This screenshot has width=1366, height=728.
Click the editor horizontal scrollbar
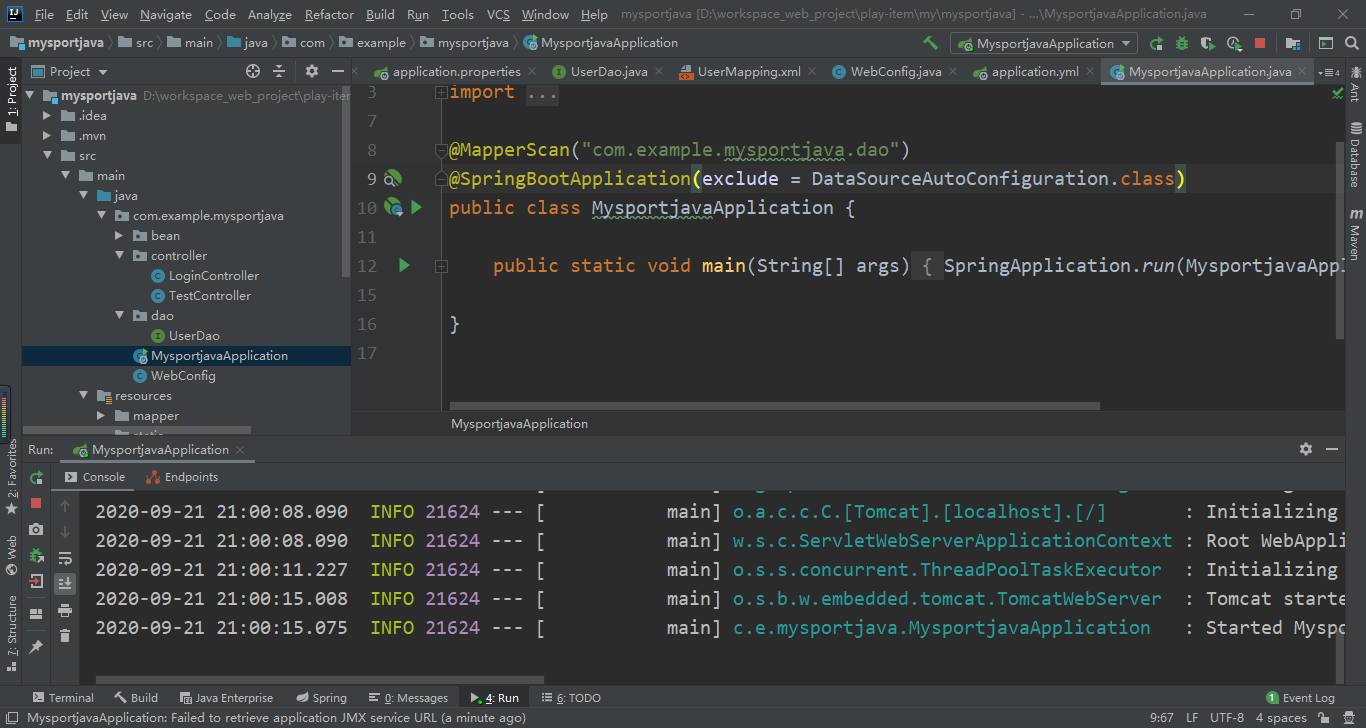(775, 406)
